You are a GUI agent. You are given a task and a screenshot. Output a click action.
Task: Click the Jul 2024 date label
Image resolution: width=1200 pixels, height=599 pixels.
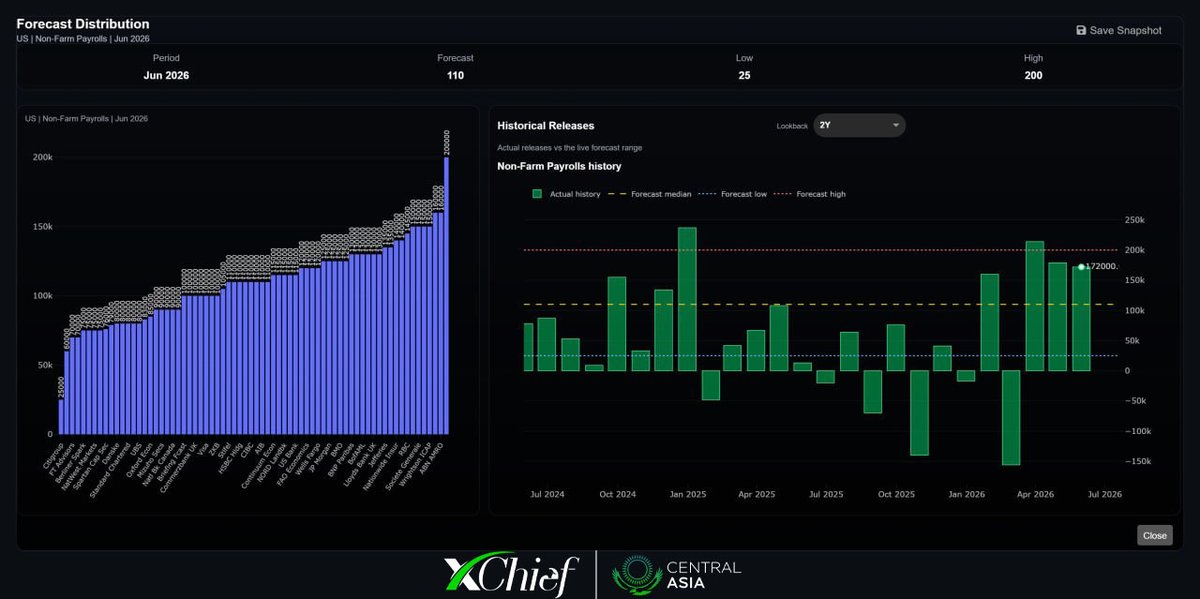click(x=548, y=494)
